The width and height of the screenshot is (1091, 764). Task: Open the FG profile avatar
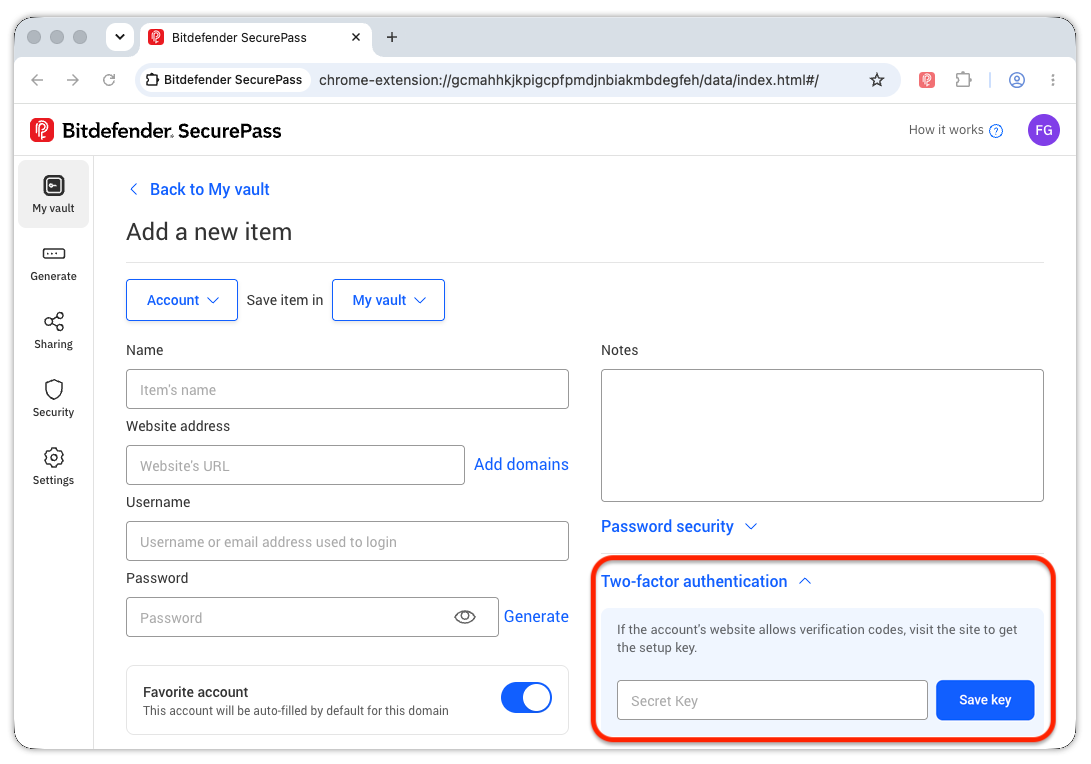1043,130
